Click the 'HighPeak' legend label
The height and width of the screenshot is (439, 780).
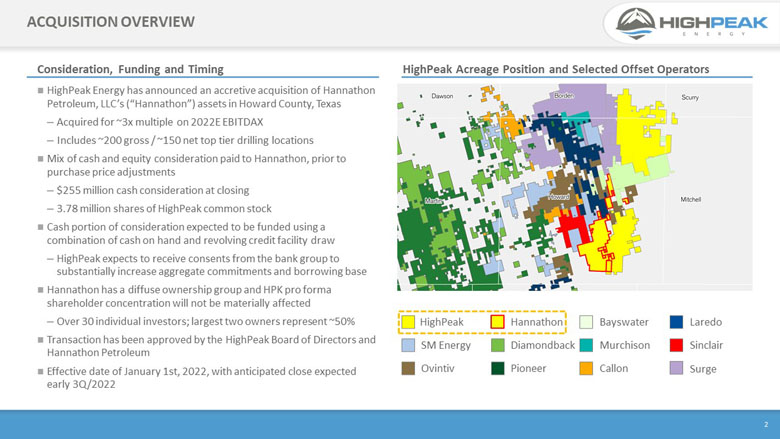[441, 322]
